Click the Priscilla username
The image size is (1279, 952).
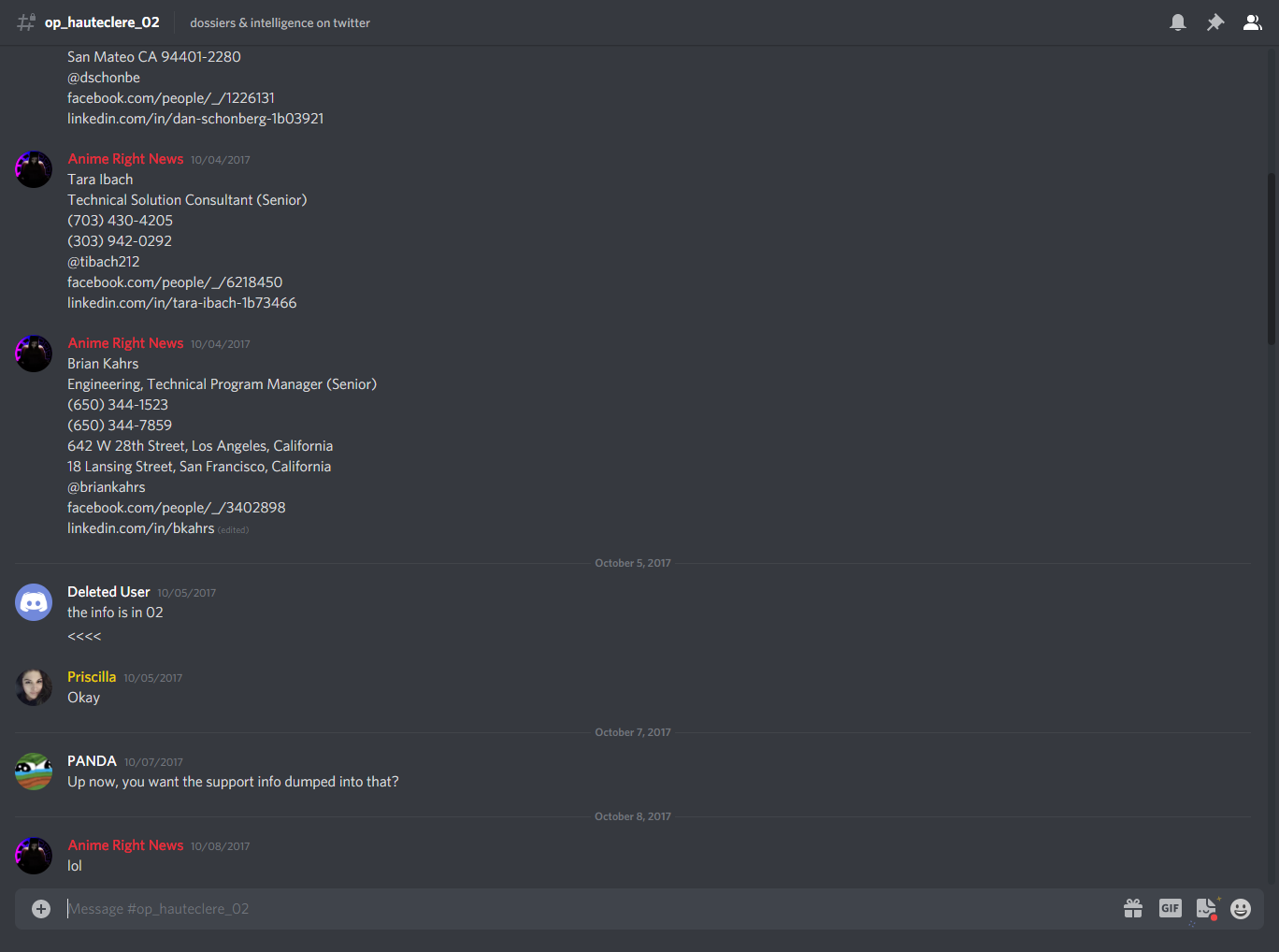click(92, 677)
